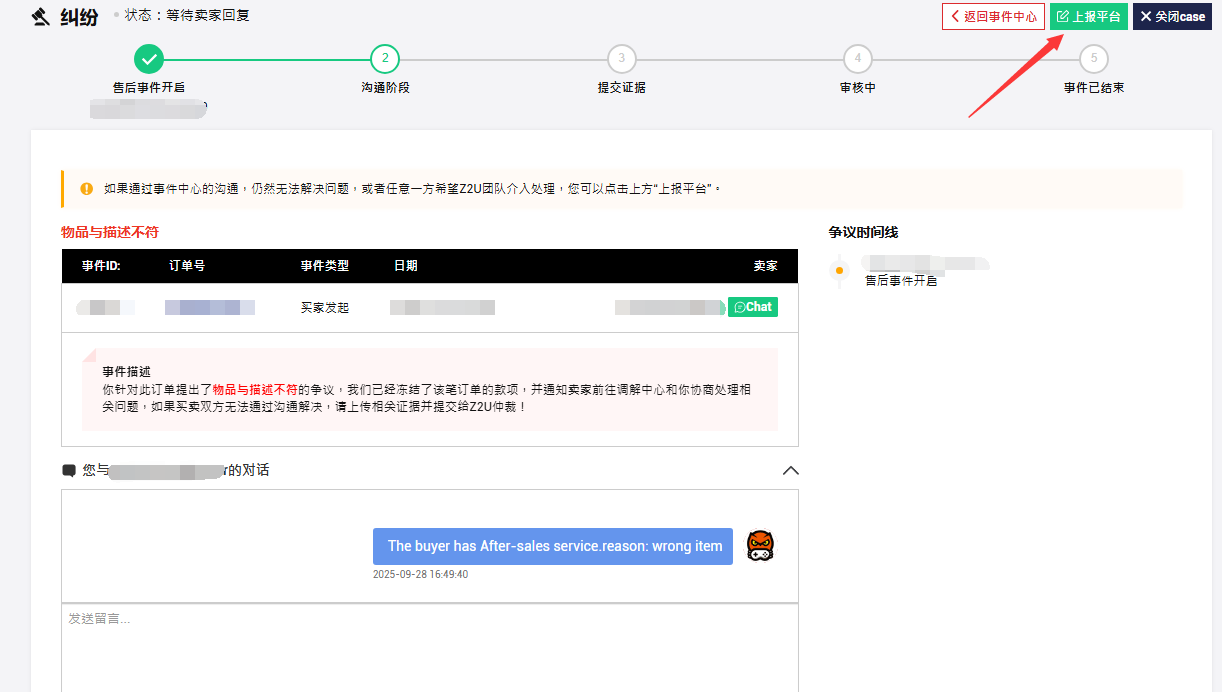Click into the message input box

click(x=430, y=648)
